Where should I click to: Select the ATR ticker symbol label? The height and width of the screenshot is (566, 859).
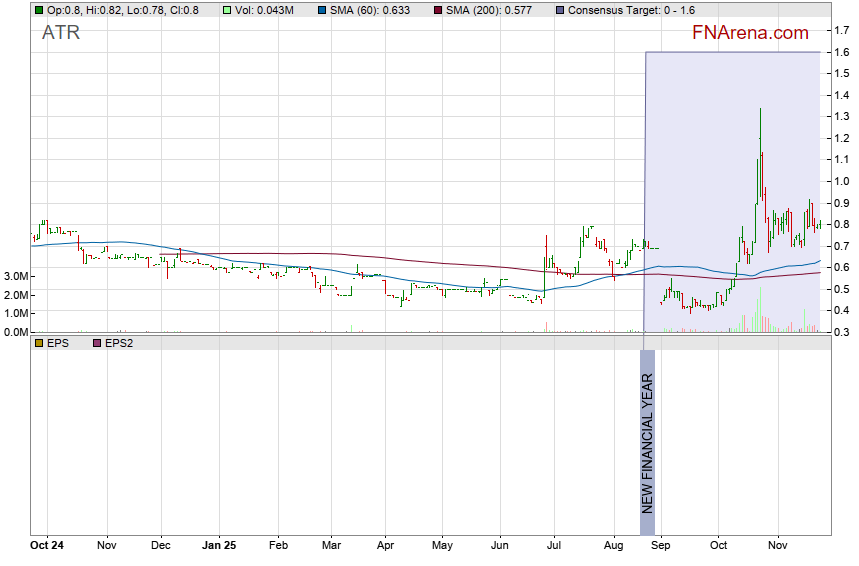(60, 32)
